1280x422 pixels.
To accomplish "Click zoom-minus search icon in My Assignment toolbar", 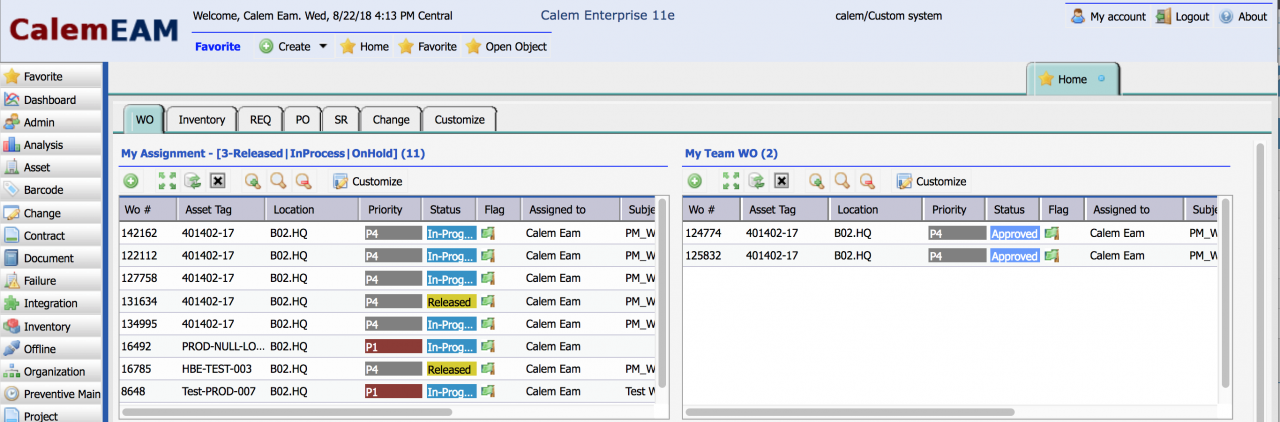I will coord(303,181).
